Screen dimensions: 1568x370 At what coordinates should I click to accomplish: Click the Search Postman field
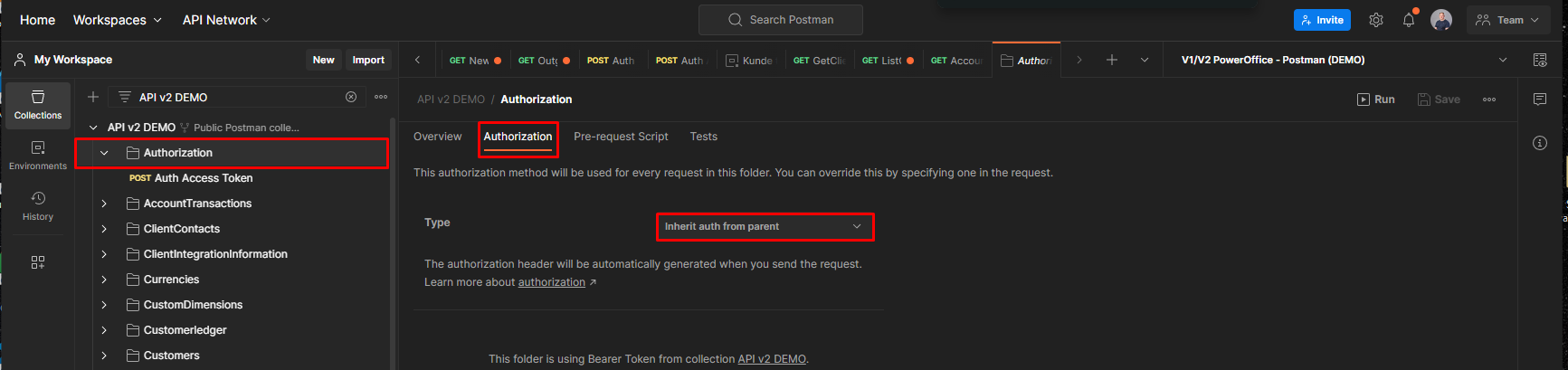point(780,20)
